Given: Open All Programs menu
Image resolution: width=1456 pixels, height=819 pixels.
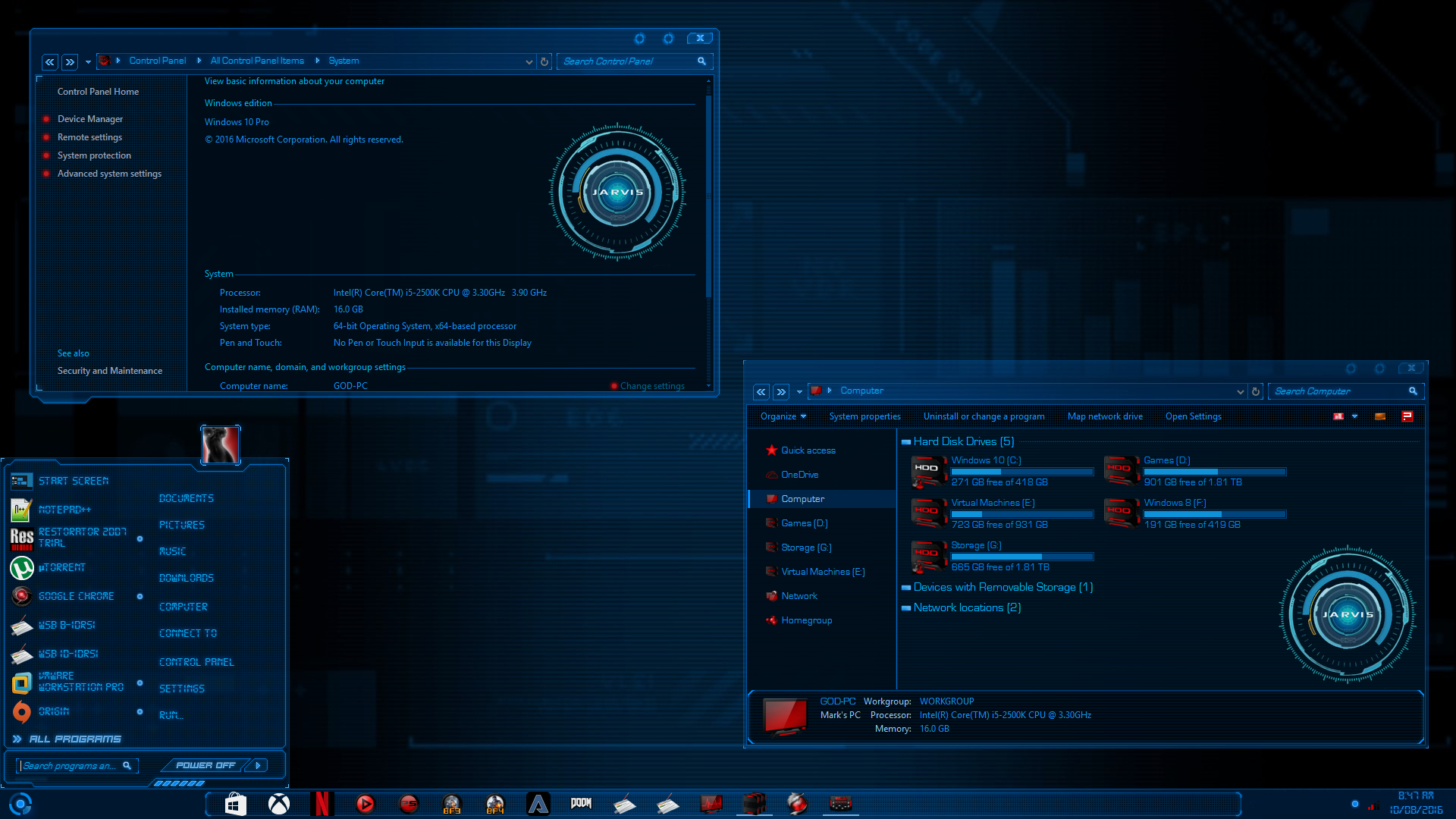Looking at the screenshot, I should pos(74,738).
